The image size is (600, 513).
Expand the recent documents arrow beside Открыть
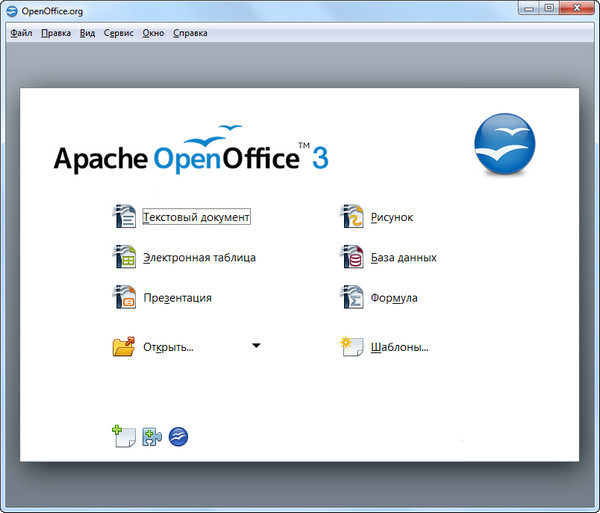pyautogui.click(x=256, y=346)
